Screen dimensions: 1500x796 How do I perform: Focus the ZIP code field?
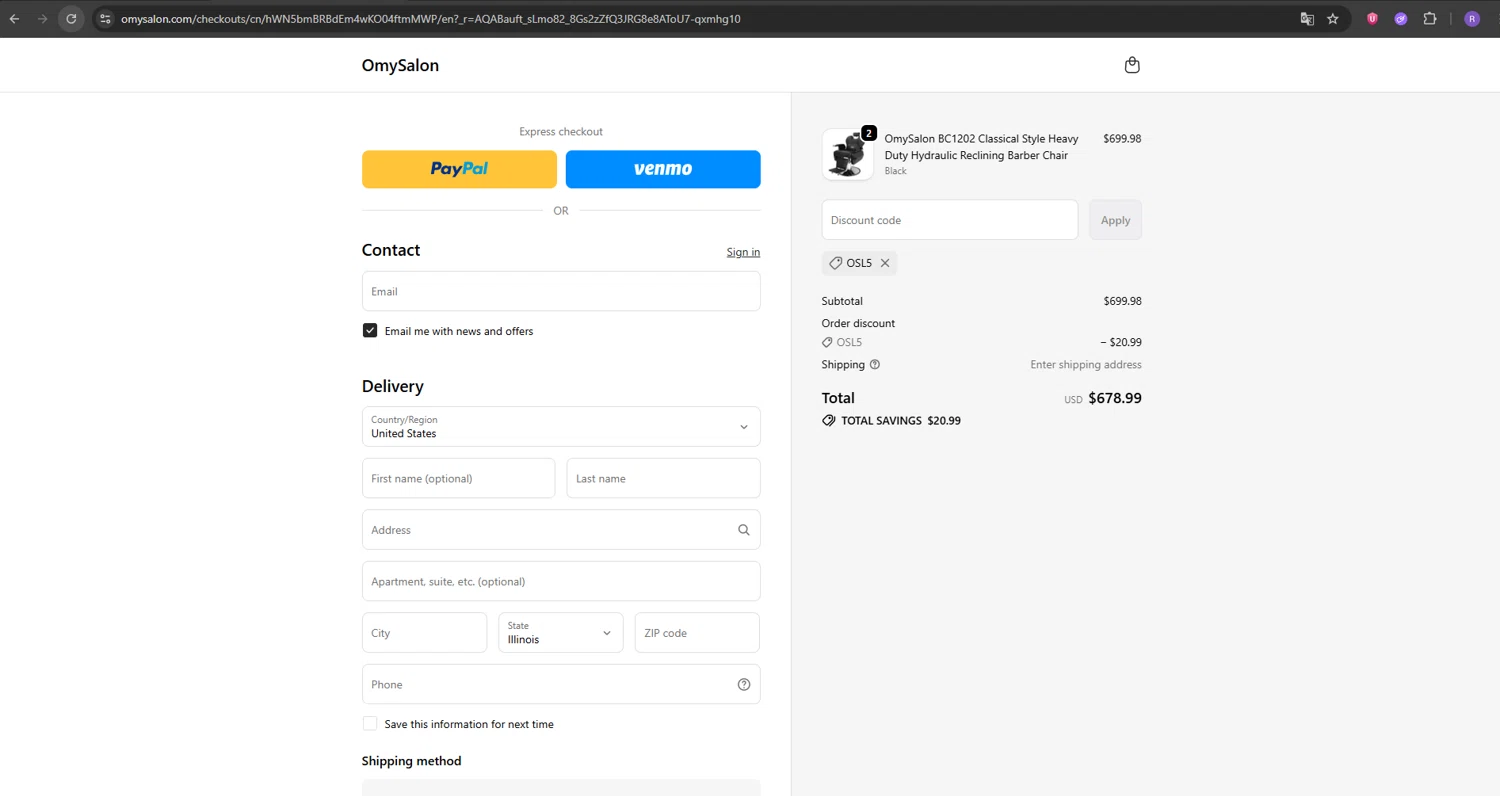(697, 633)
